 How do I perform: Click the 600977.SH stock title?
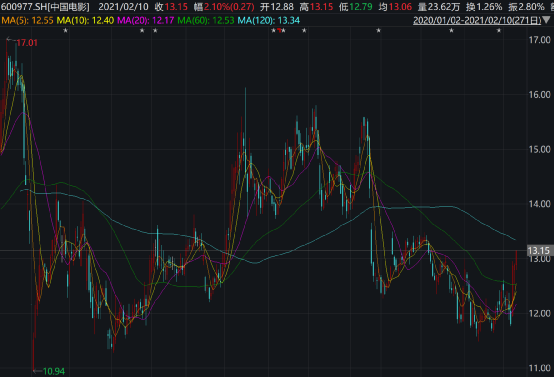click(x=45, y=7)
